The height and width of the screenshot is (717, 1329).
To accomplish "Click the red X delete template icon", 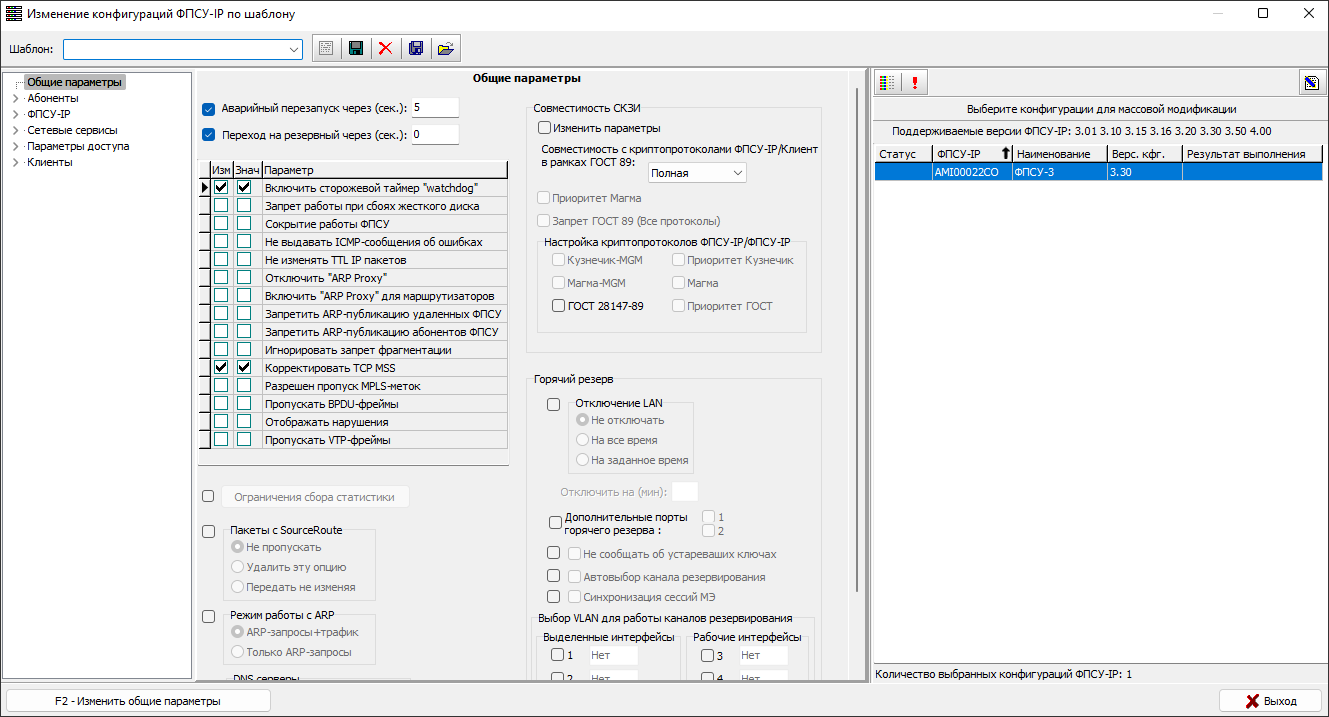I will point(385,48).
